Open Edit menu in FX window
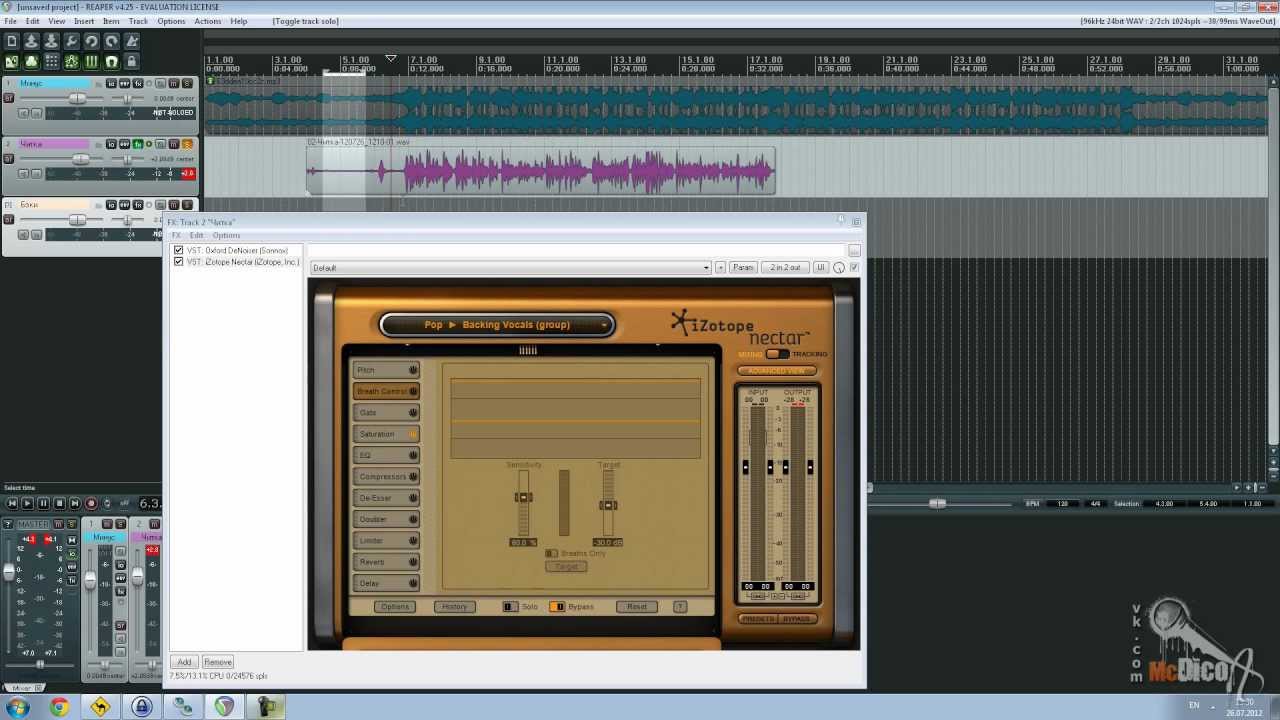 [197, 235]
